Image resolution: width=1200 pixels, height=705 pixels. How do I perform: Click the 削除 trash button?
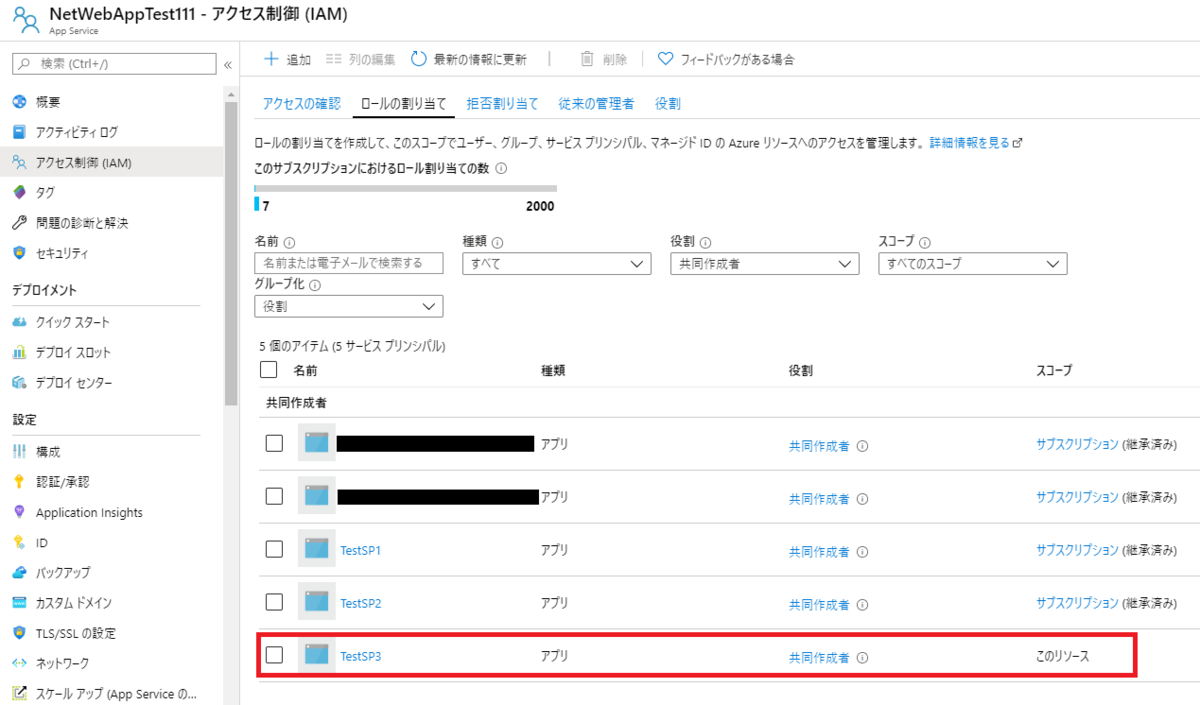604,59
